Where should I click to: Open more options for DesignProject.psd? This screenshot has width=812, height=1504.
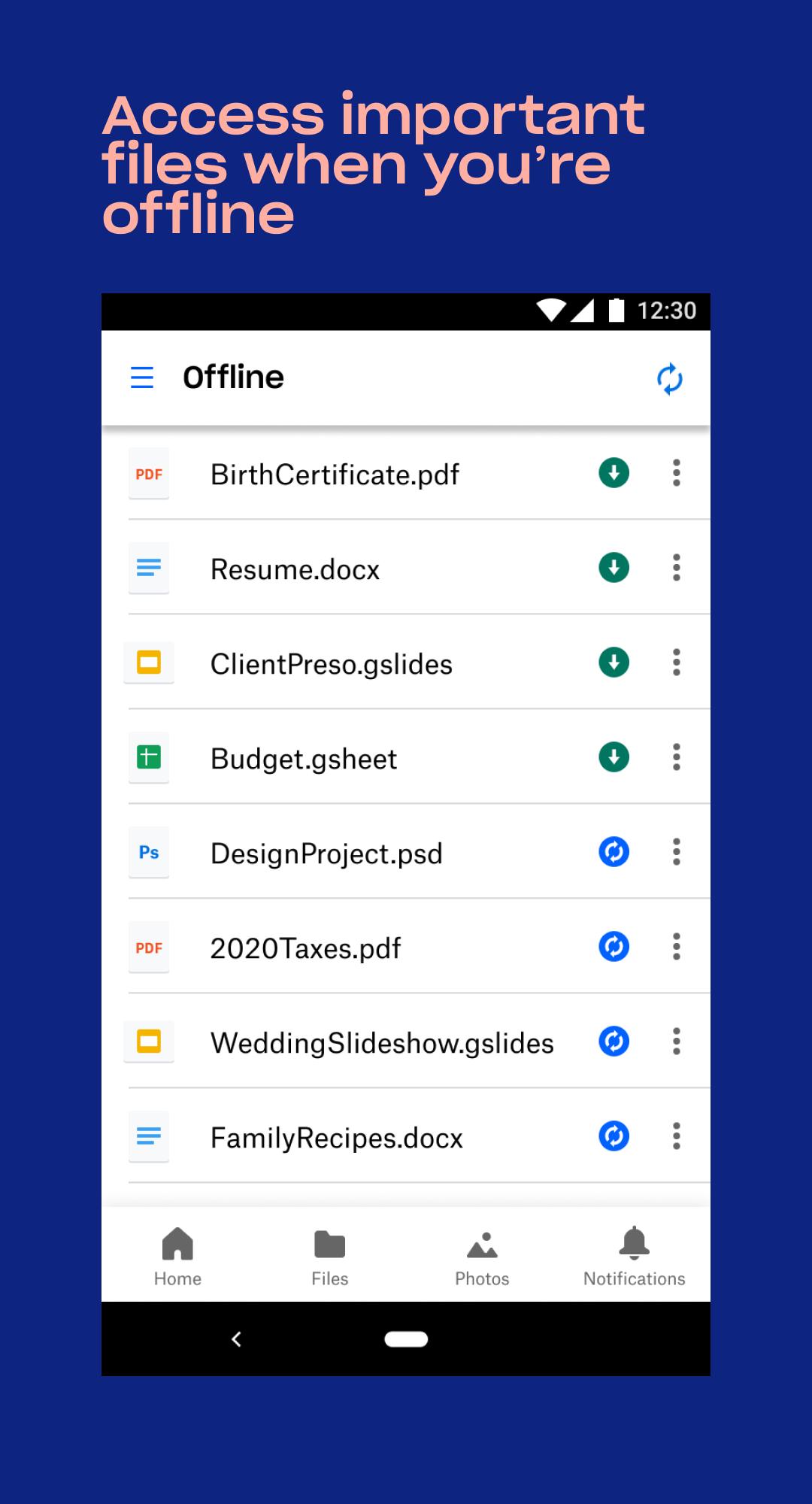pos(677,852)
